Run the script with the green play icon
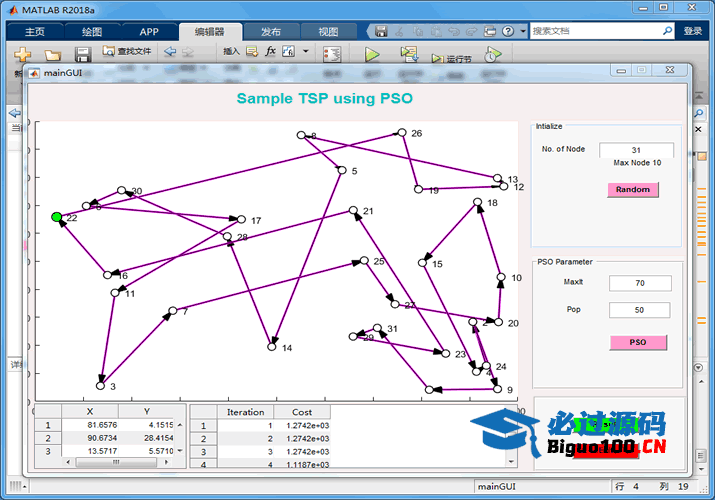The width and height of the screenshot is (715, 500). 372,54
